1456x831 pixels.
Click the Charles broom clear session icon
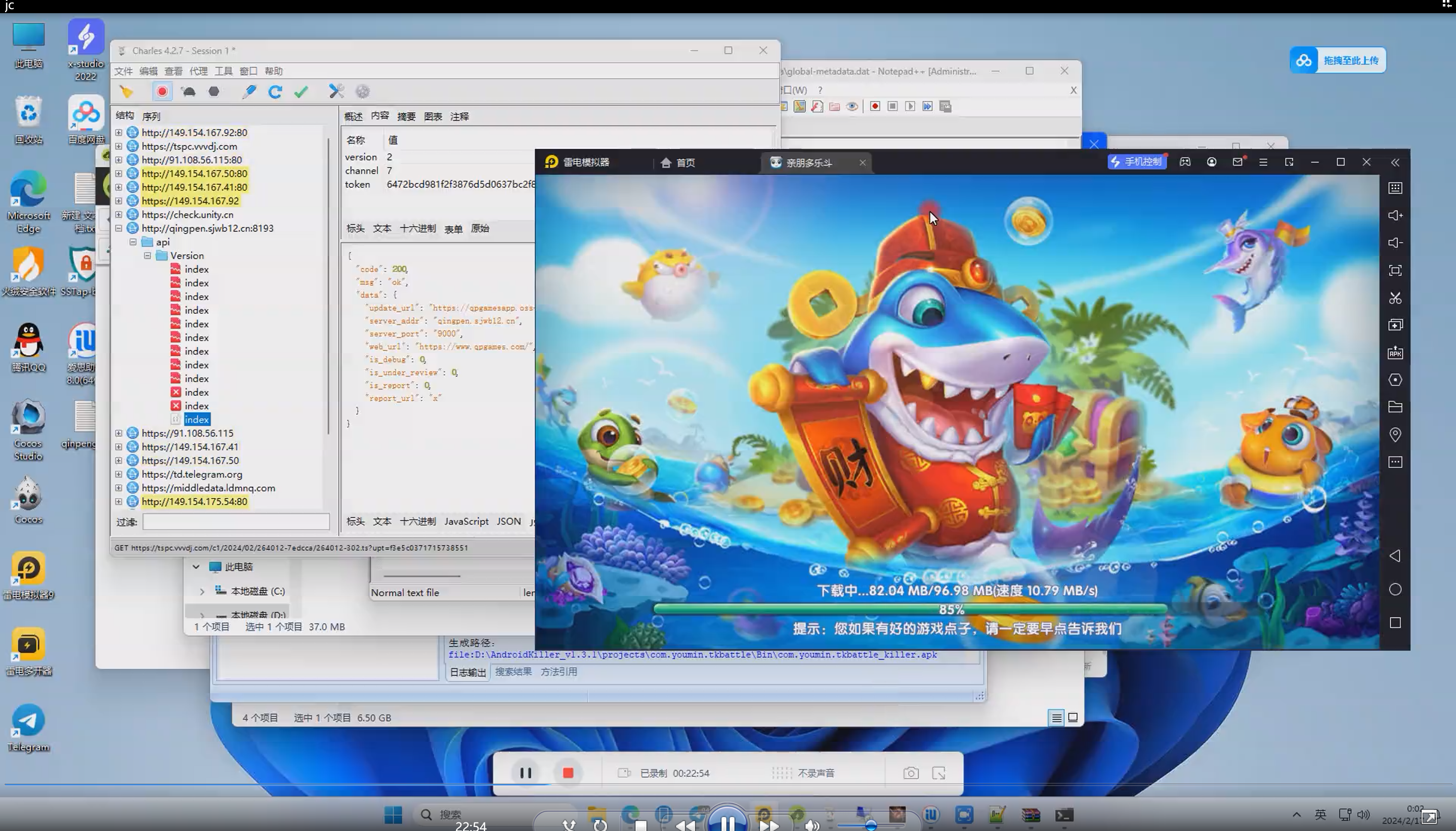click(x=126, y=91)
